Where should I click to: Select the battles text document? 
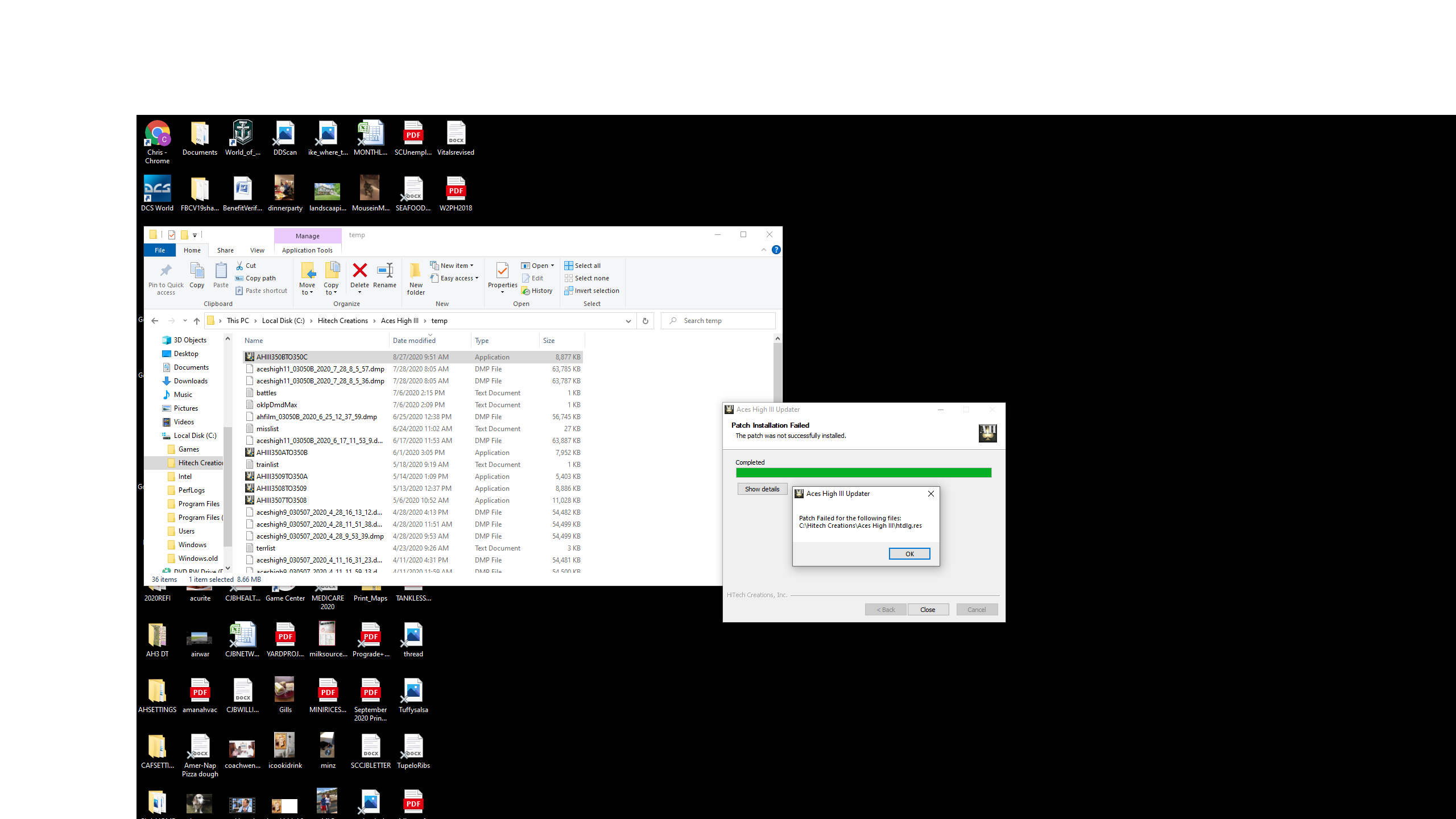413,393
